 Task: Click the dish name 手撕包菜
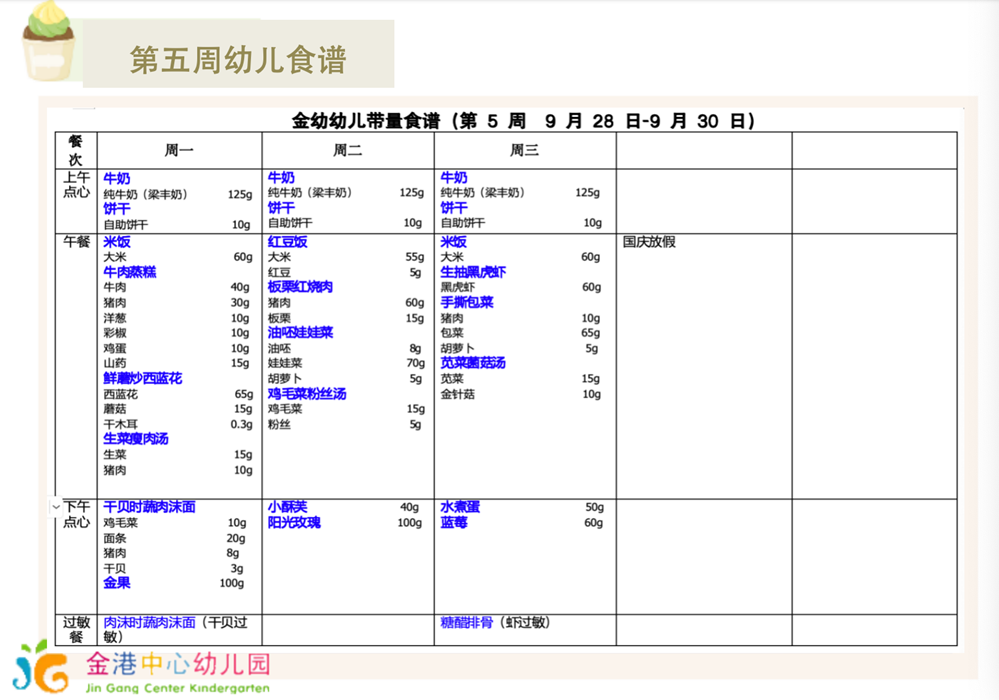click(467, 303)
